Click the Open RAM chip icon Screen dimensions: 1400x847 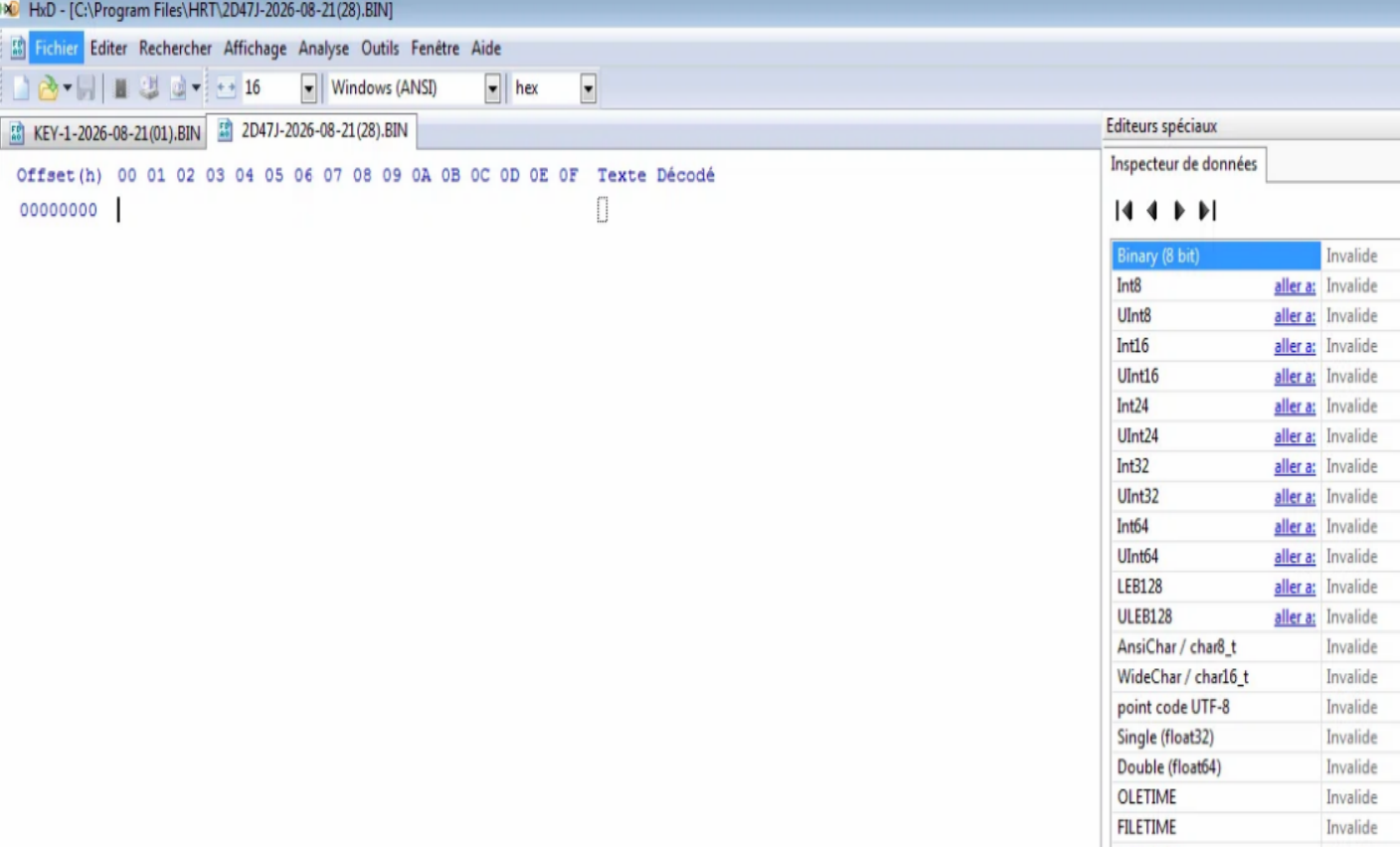(120, 88)
